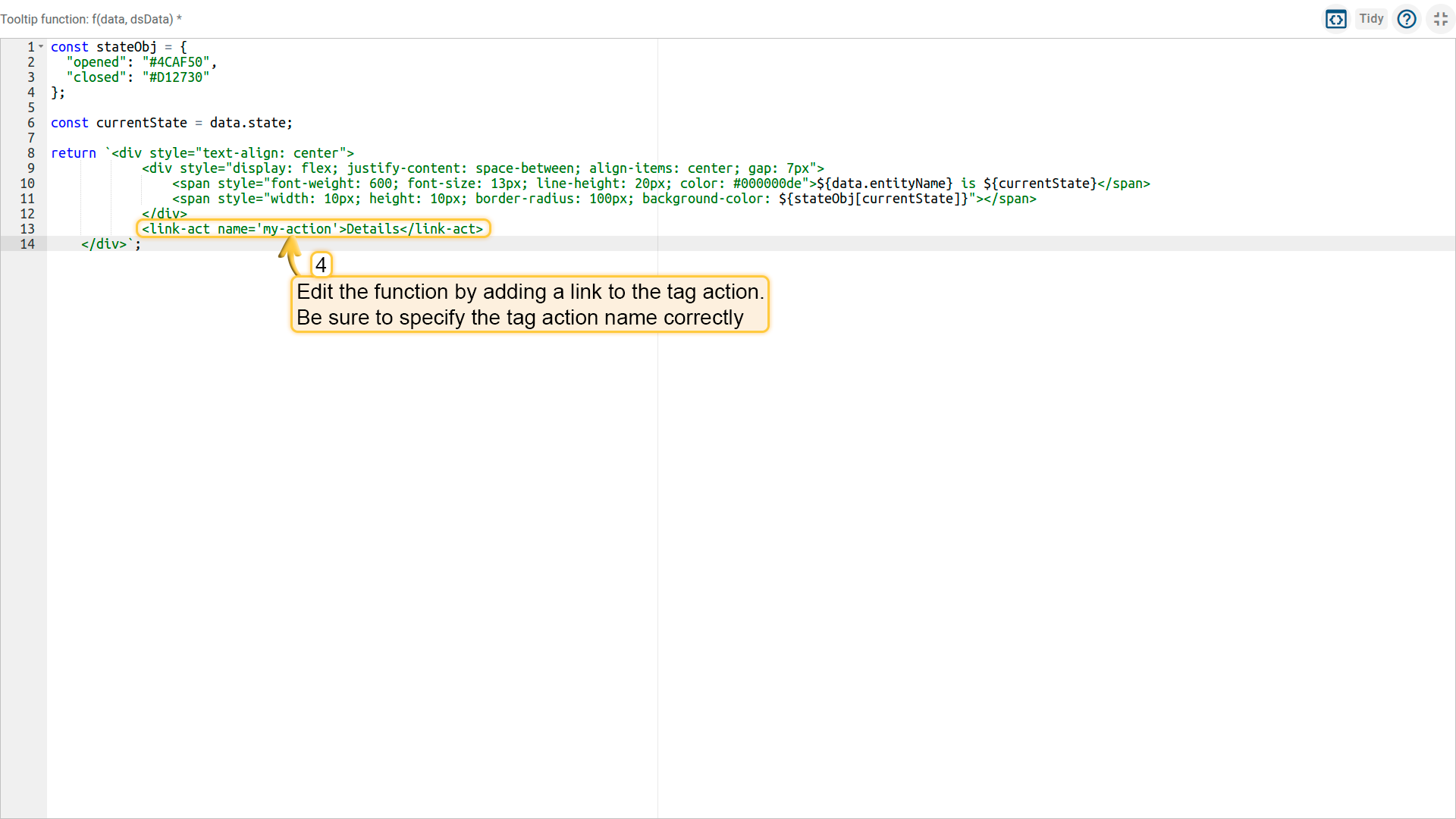This screenshot has width=1456, height=819.
Task: Click line number 8 in the gutter
Action: point(30,153)
